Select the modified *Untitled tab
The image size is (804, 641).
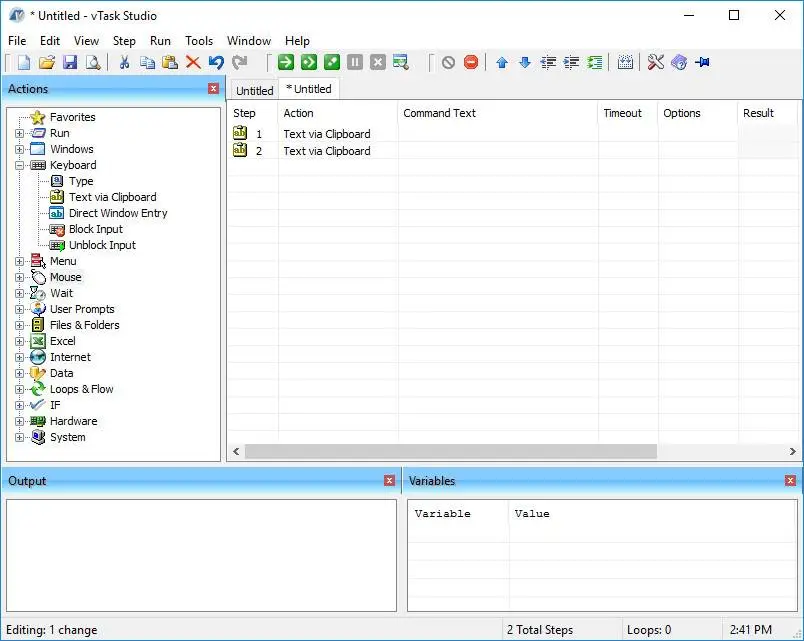tap(309, 89)
